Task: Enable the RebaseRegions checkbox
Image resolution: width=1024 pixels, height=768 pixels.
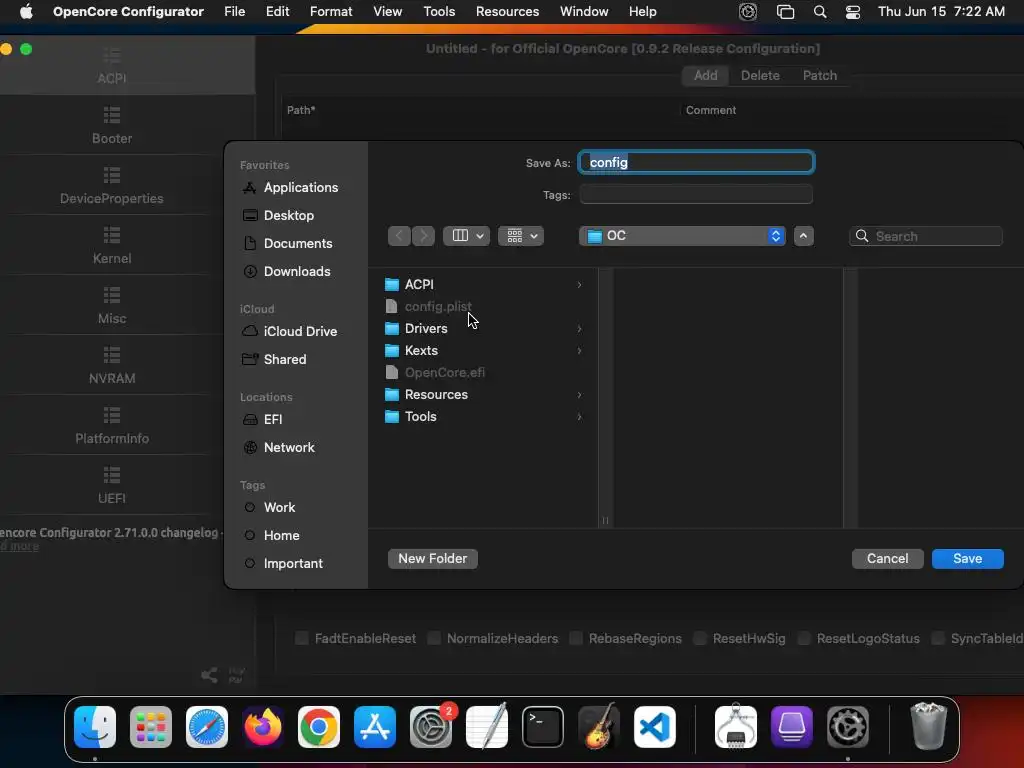Action: [576, 638]
